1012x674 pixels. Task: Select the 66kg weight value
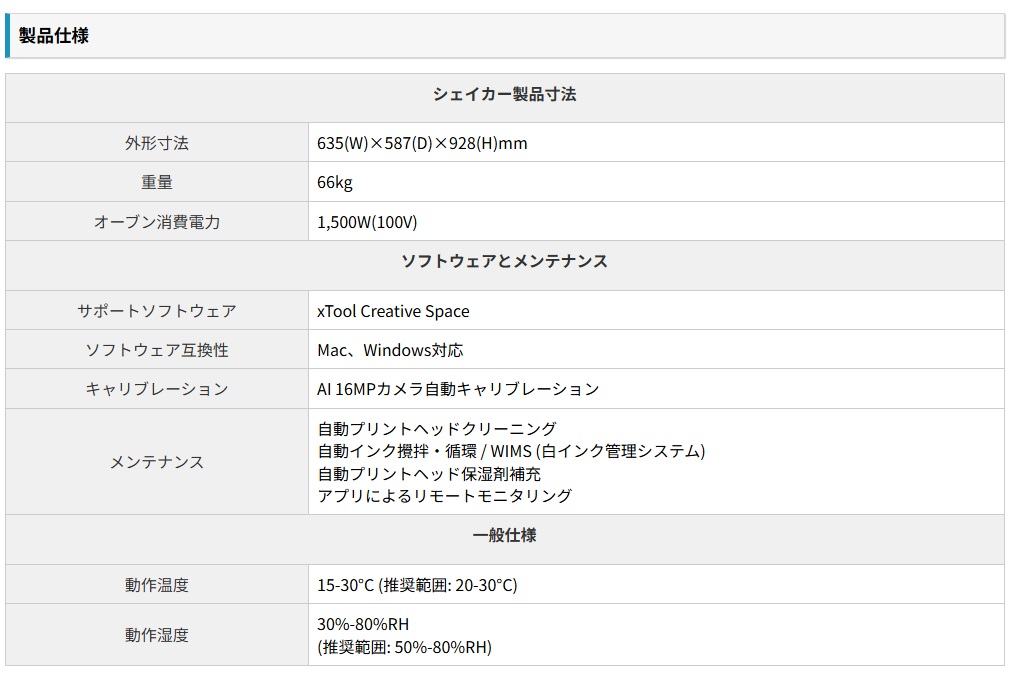click(x=334, y=182)
